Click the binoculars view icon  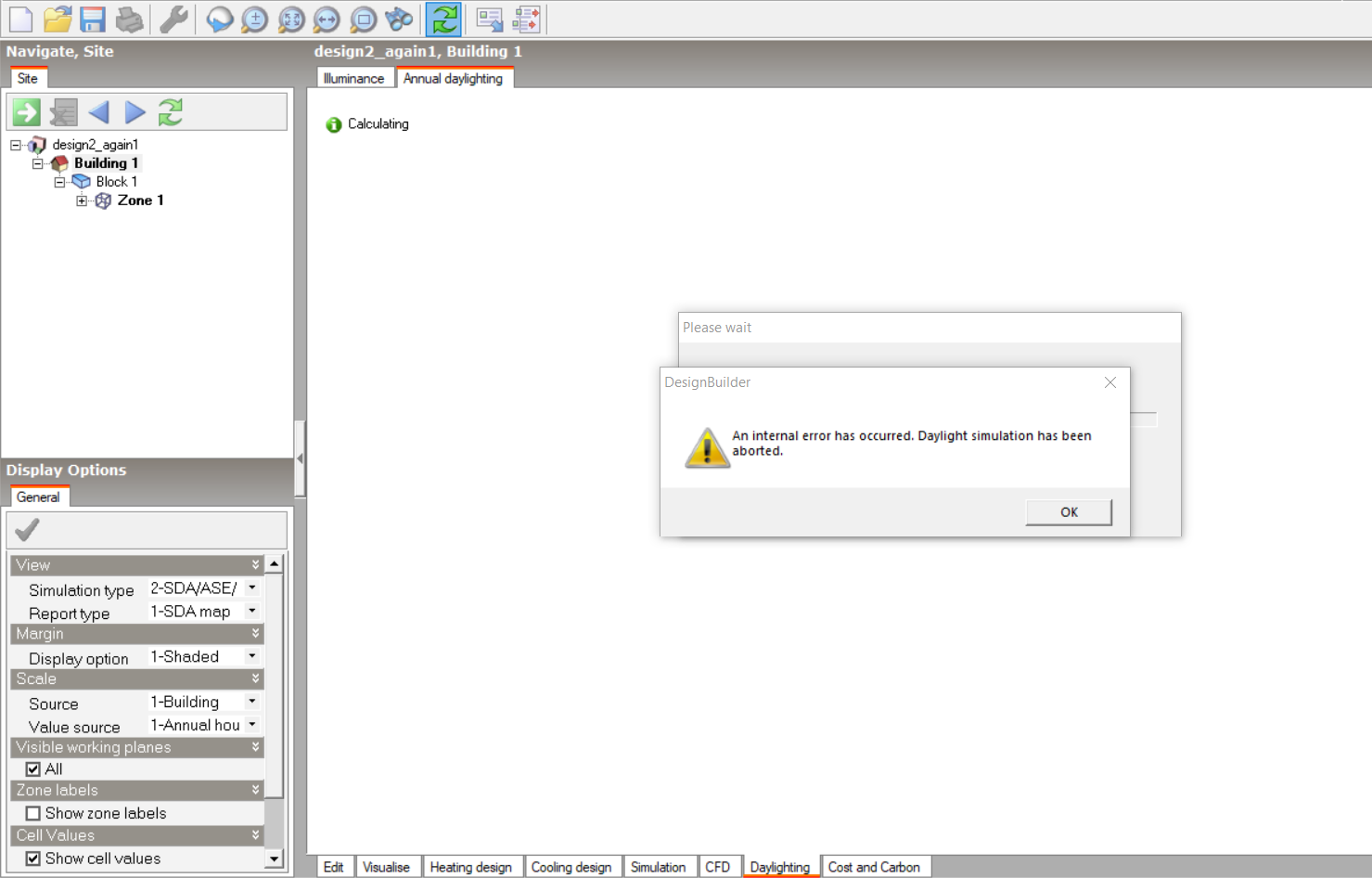(399, 19)
